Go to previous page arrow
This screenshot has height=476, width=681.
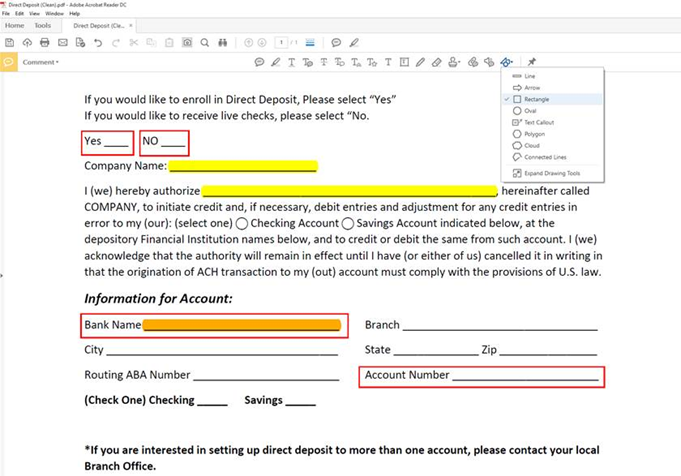[248, 43]
